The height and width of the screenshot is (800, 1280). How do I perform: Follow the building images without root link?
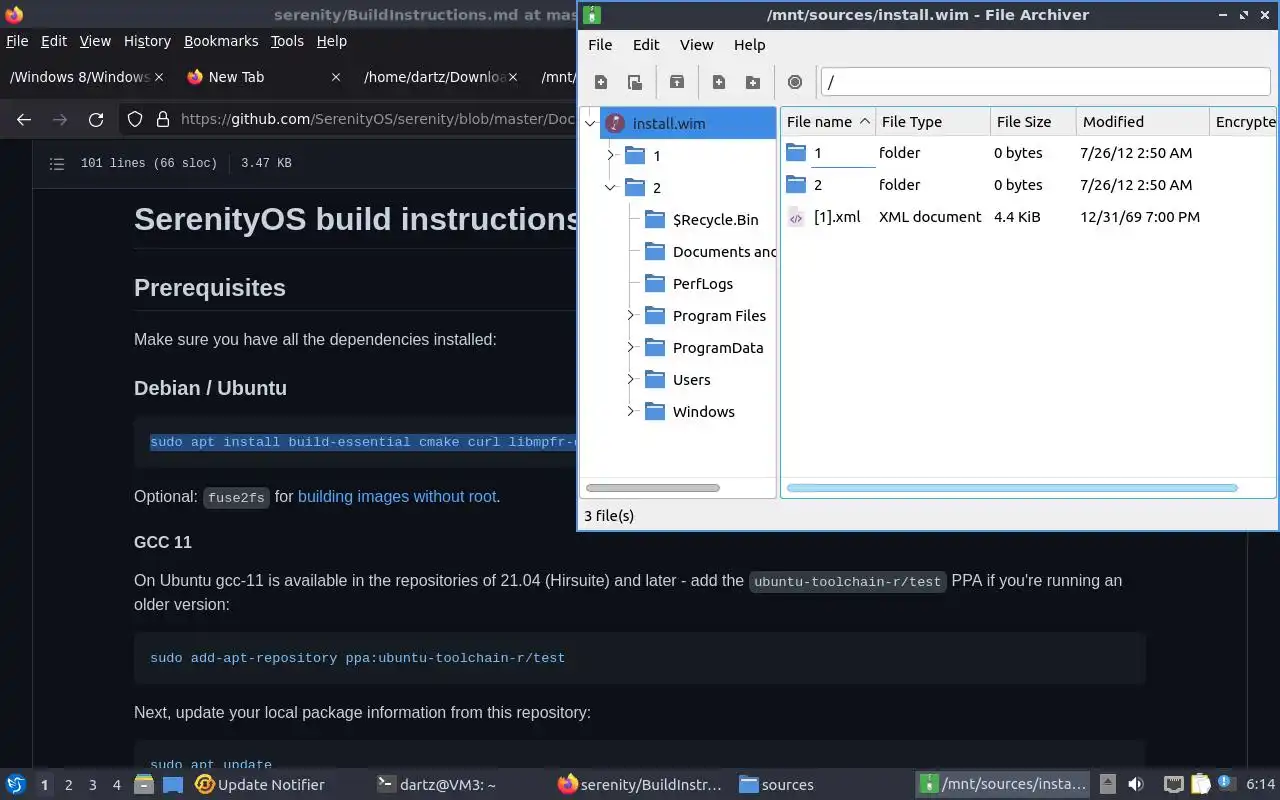tap(397, 496)
